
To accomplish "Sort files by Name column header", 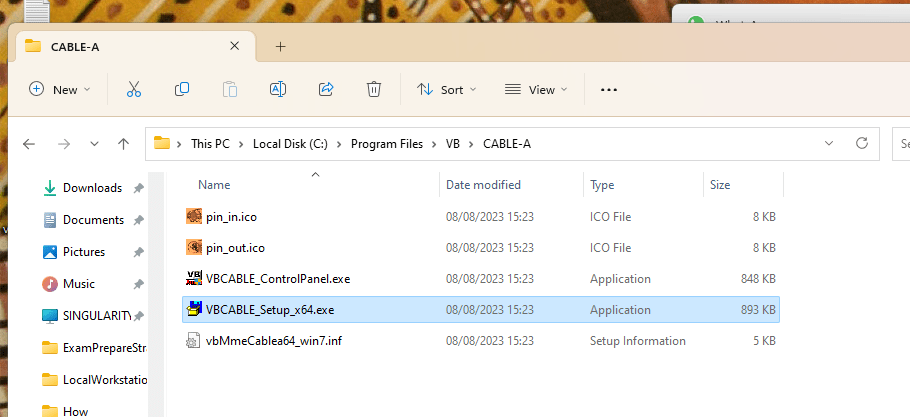I will [214, 185].
